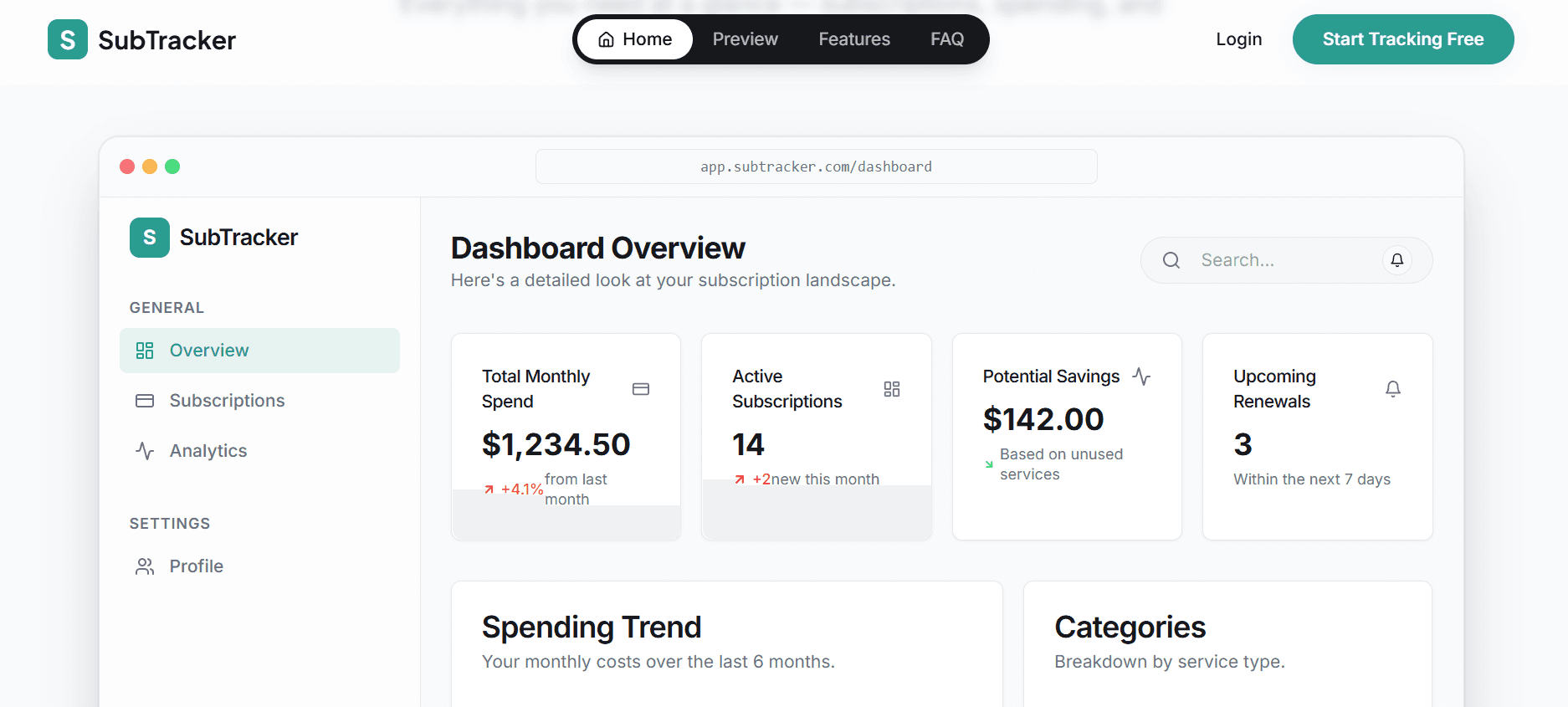Go to the Features section

coord(853,39)
